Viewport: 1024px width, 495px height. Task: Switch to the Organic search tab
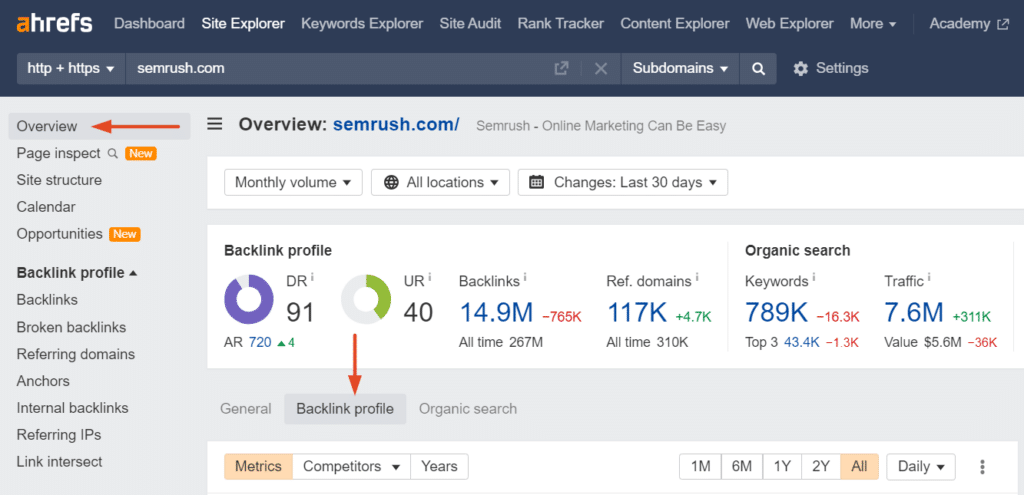tap(468, 409)
